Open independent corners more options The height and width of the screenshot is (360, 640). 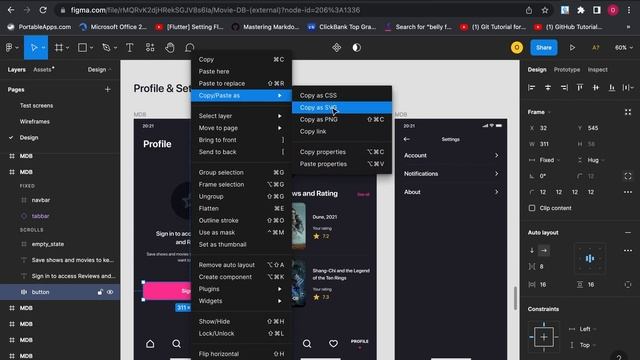tap(628, 192)
